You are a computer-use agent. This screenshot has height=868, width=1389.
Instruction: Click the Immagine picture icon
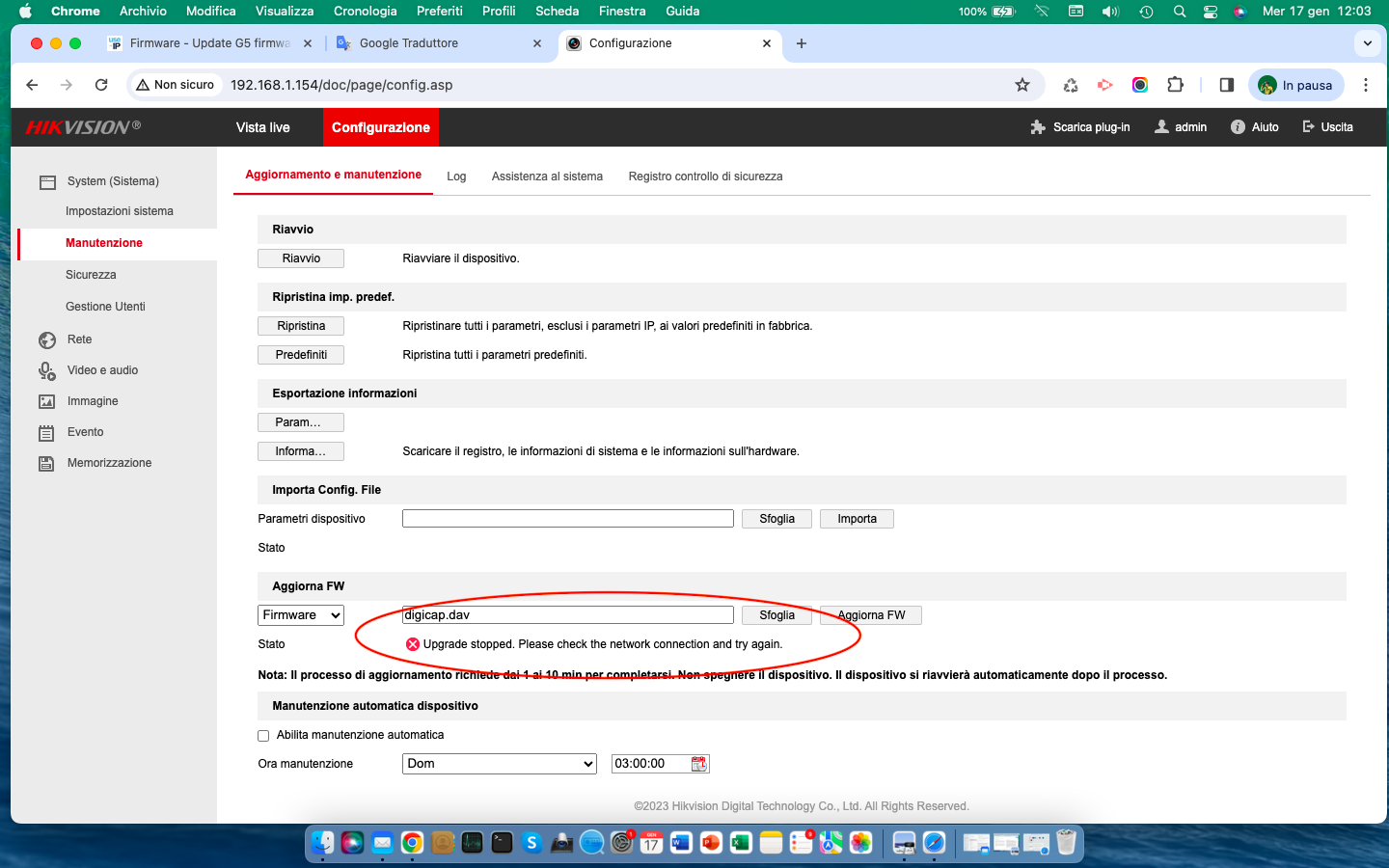click(x=47, y=401)
